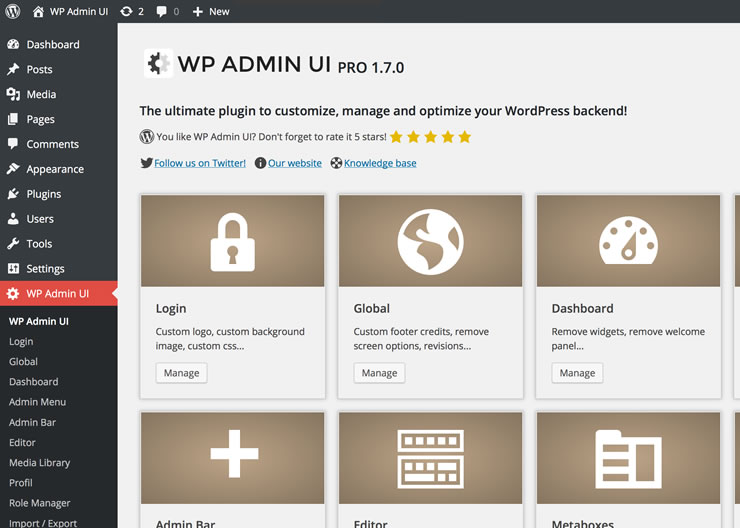Go to the Profil submenu entry
740x528 pixels.
21,483
